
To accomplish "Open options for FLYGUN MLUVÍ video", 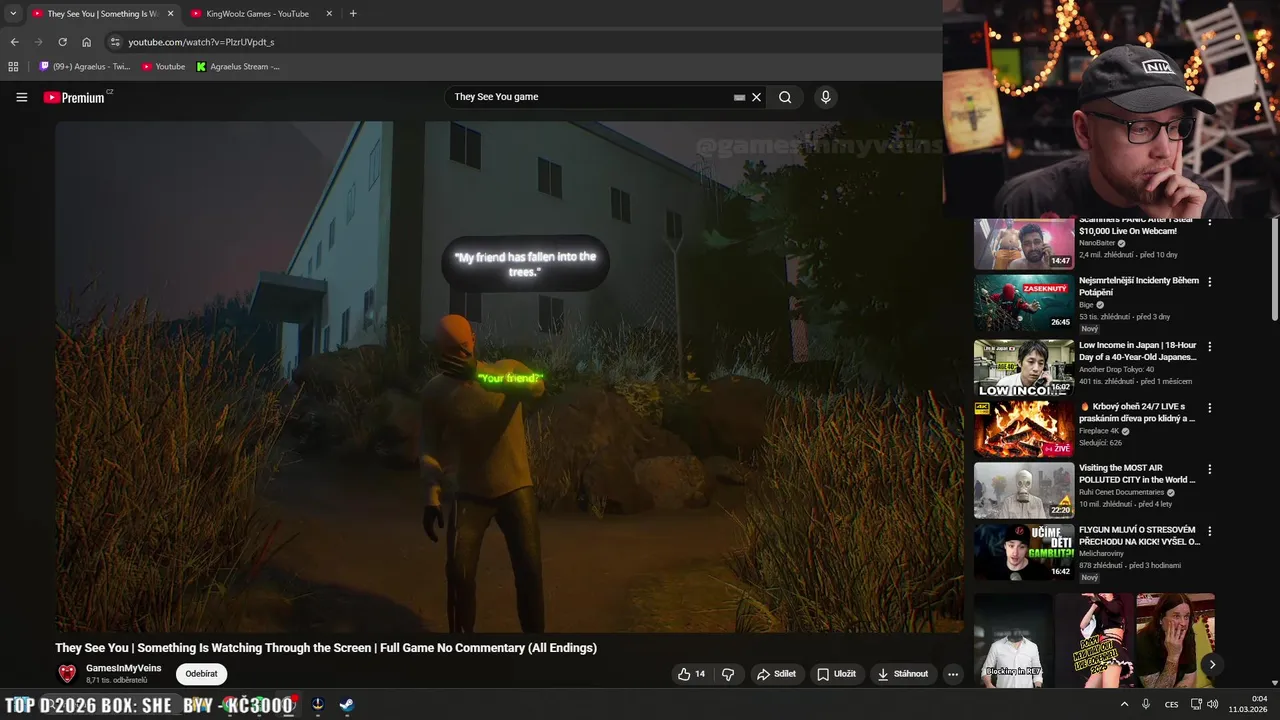I will coord(1210,531).
